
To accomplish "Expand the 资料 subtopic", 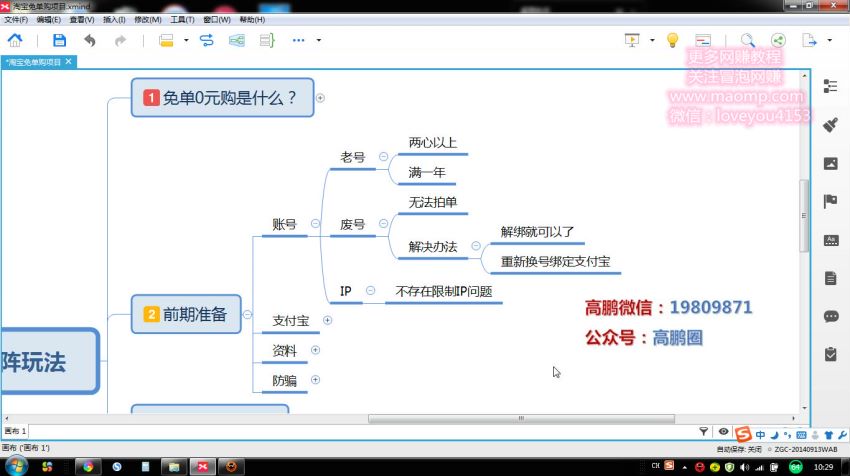I will click(x=315, y=350).
